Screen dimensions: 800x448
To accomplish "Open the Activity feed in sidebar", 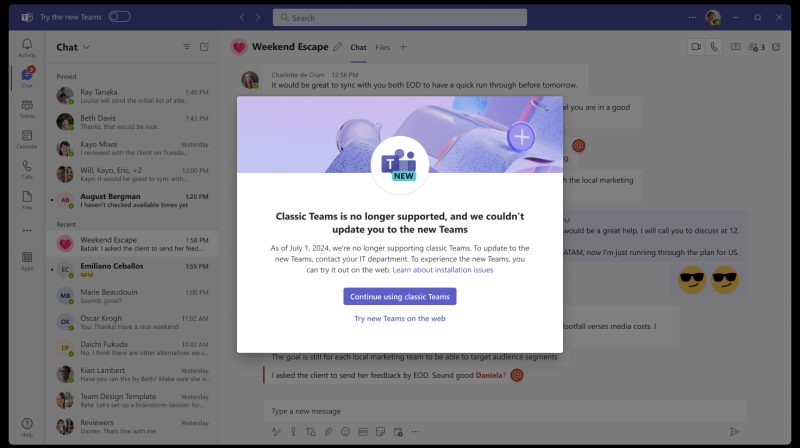I will pyautogui.click(x=27, y=48).
